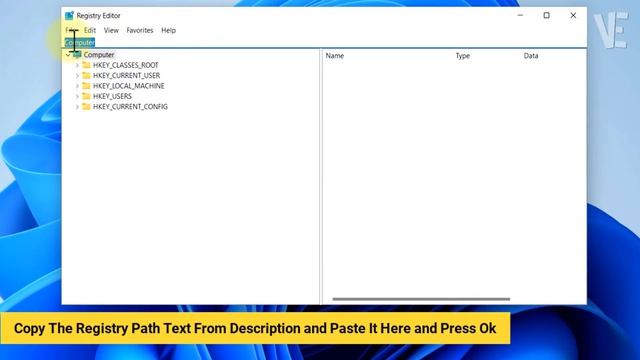Expand the HKEY_CURRENT_USER chevron
Image resolution: width=640 pixels, height=360 pixels.
coord(77,76)
